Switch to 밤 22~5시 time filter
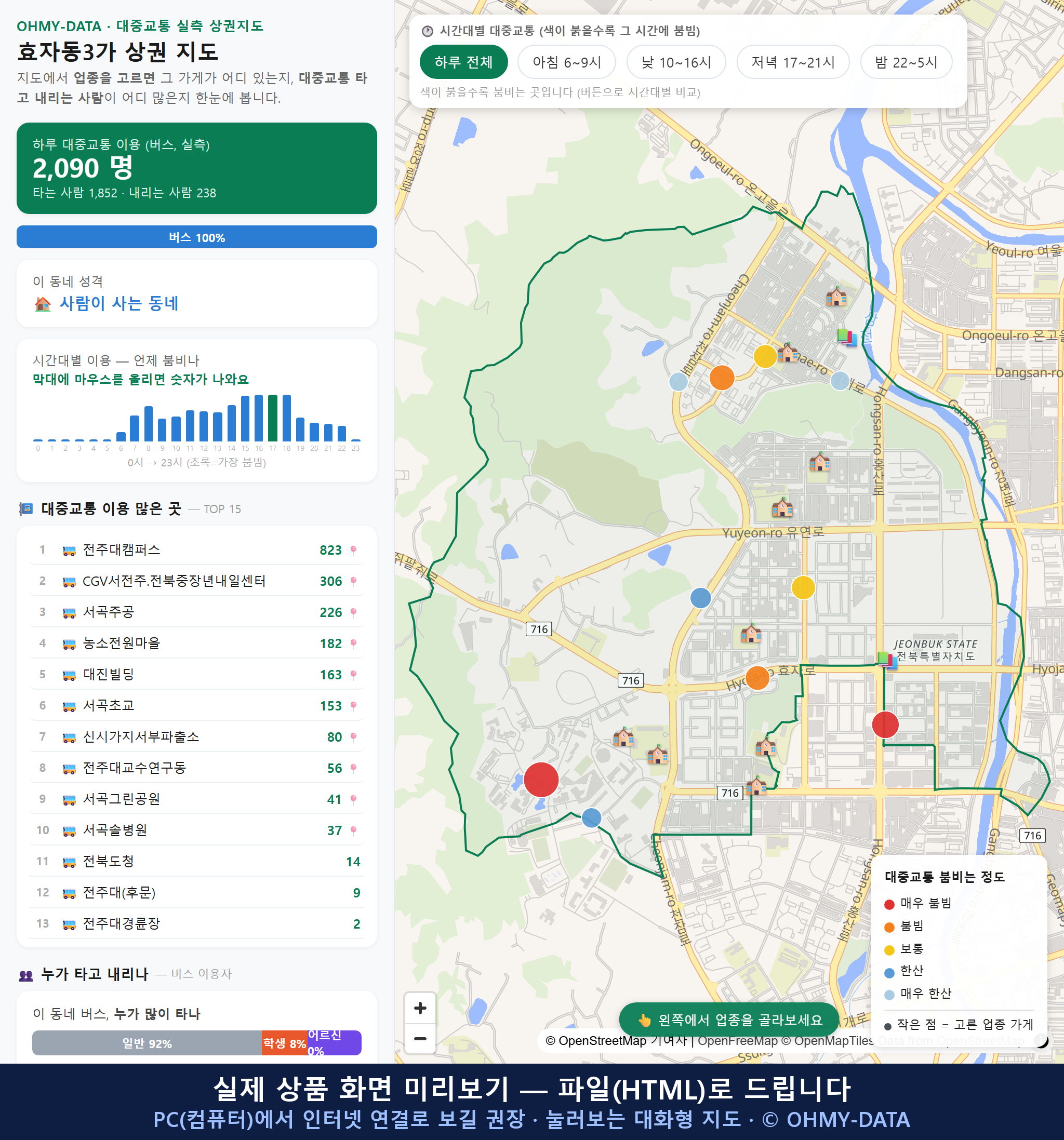This screenshot has width=1064, height=1140. [906, 62]
